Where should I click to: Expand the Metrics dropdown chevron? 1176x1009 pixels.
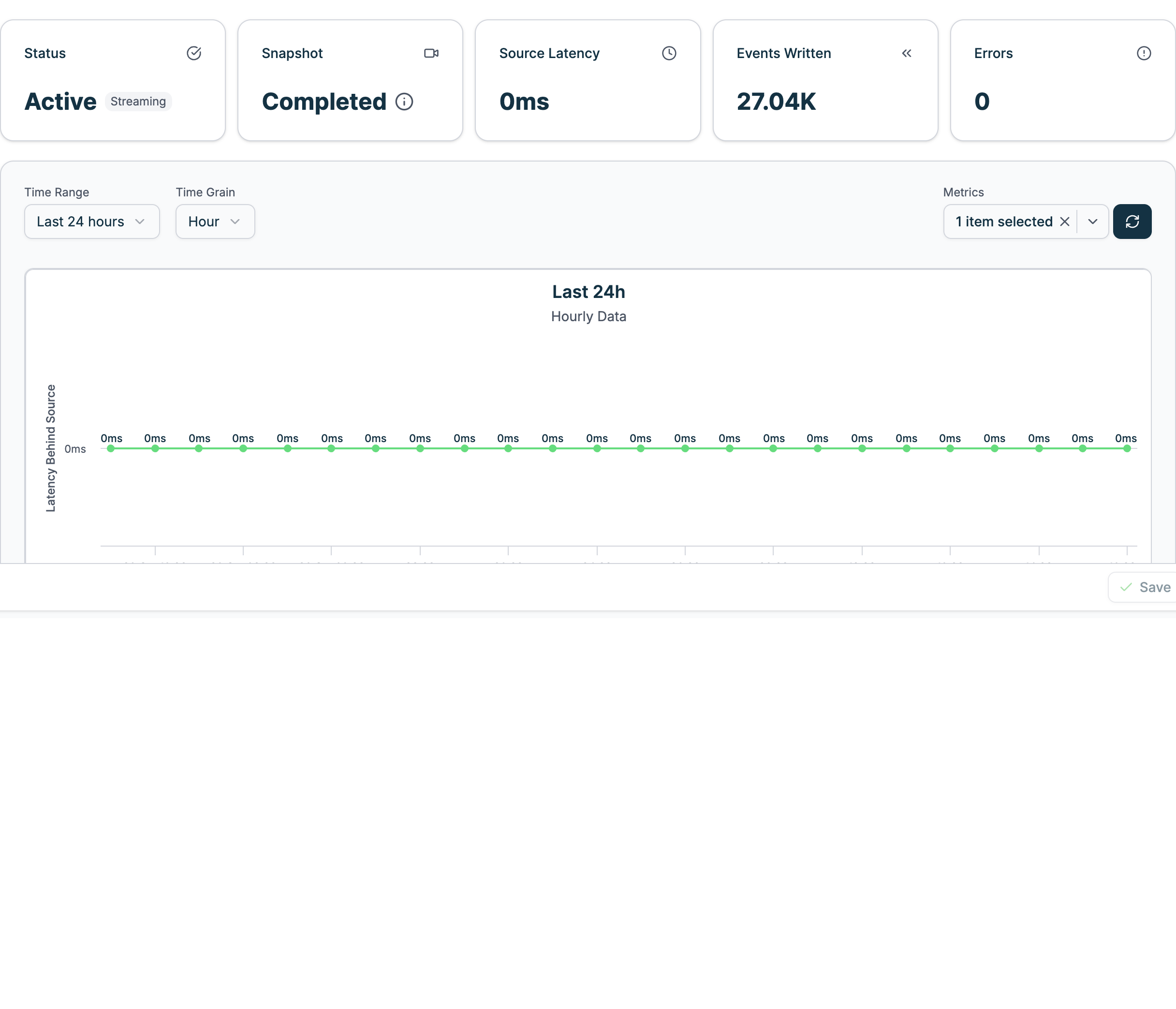pyautogui.click(x=1092, y=222)
